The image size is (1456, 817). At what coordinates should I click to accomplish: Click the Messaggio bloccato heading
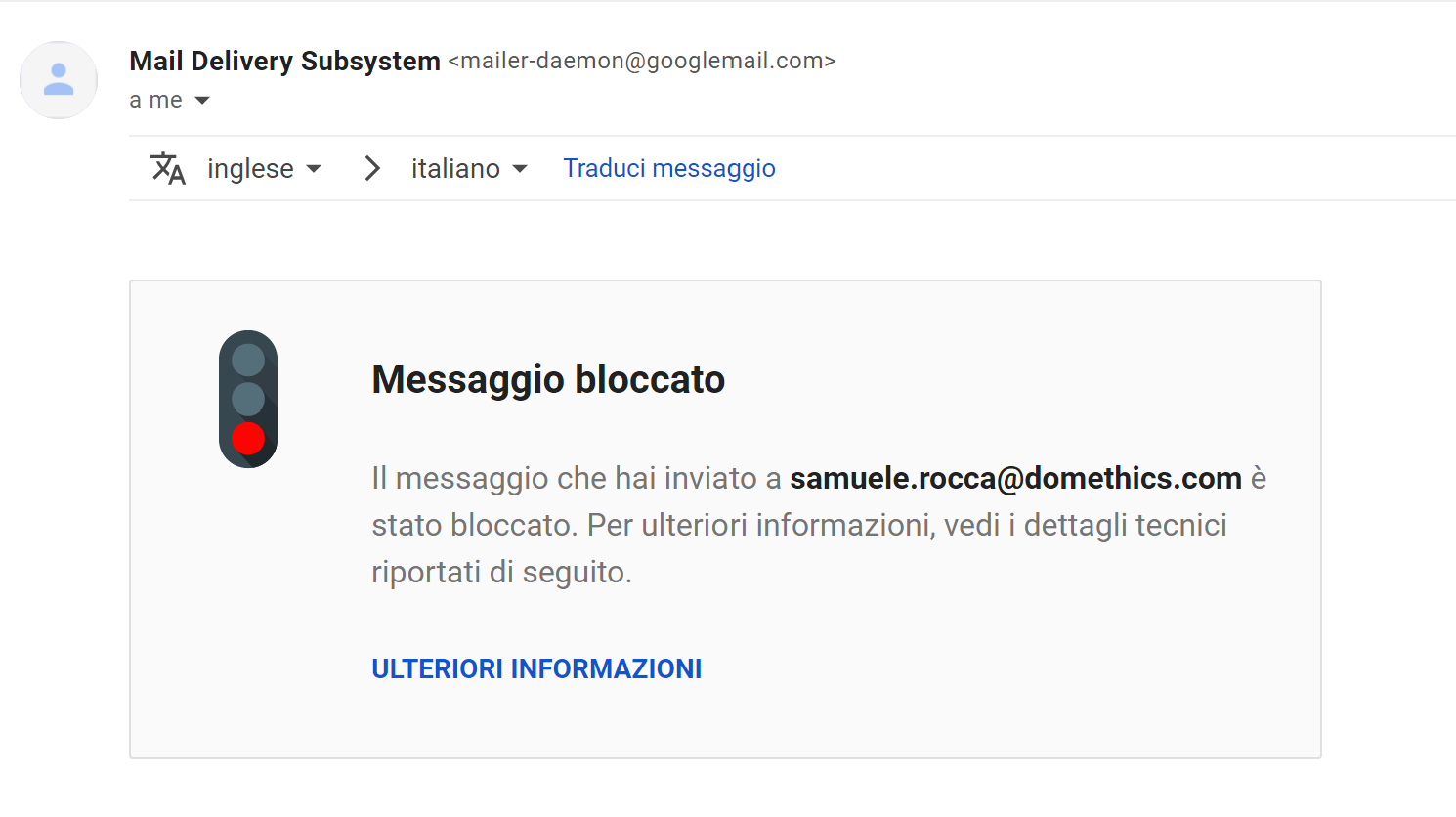548,379
